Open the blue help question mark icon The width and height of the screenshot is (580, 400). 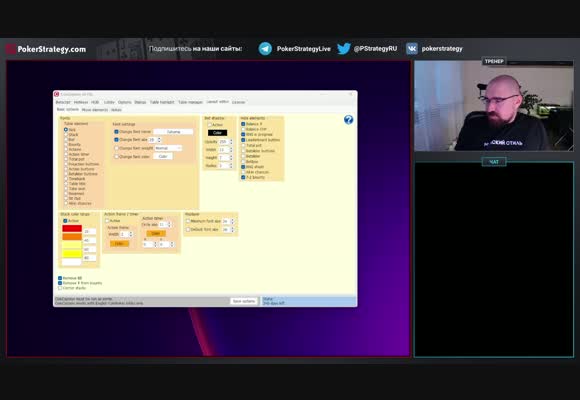click(x=348, y=120)
